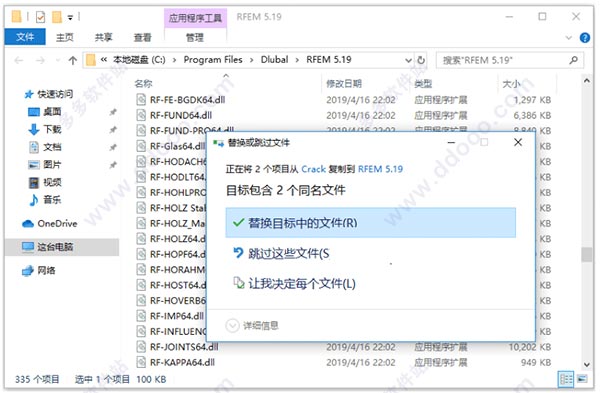Select the file RF-FUND64.dll
Screen dimensions: 600x393
pyautogui.click(x=181, y=115)
